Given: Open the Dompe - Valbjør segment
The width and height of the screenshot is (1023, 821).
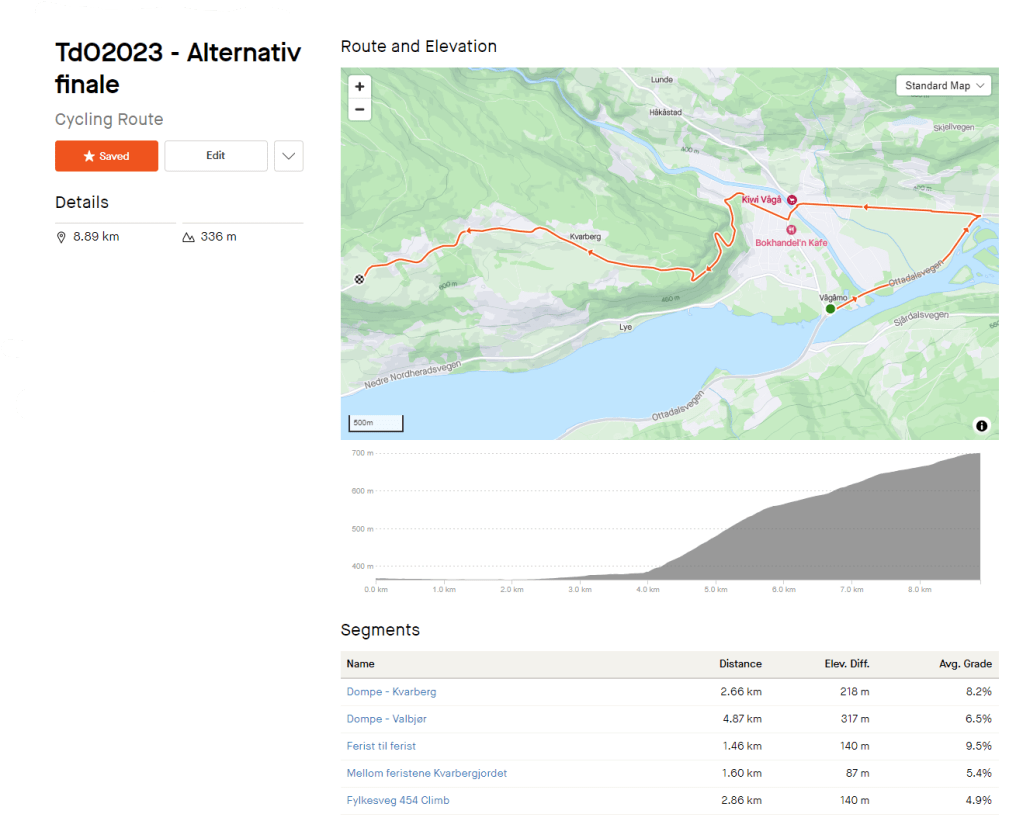Looking at the screenshot, I should pyautogui.click(x=386, y=718).
